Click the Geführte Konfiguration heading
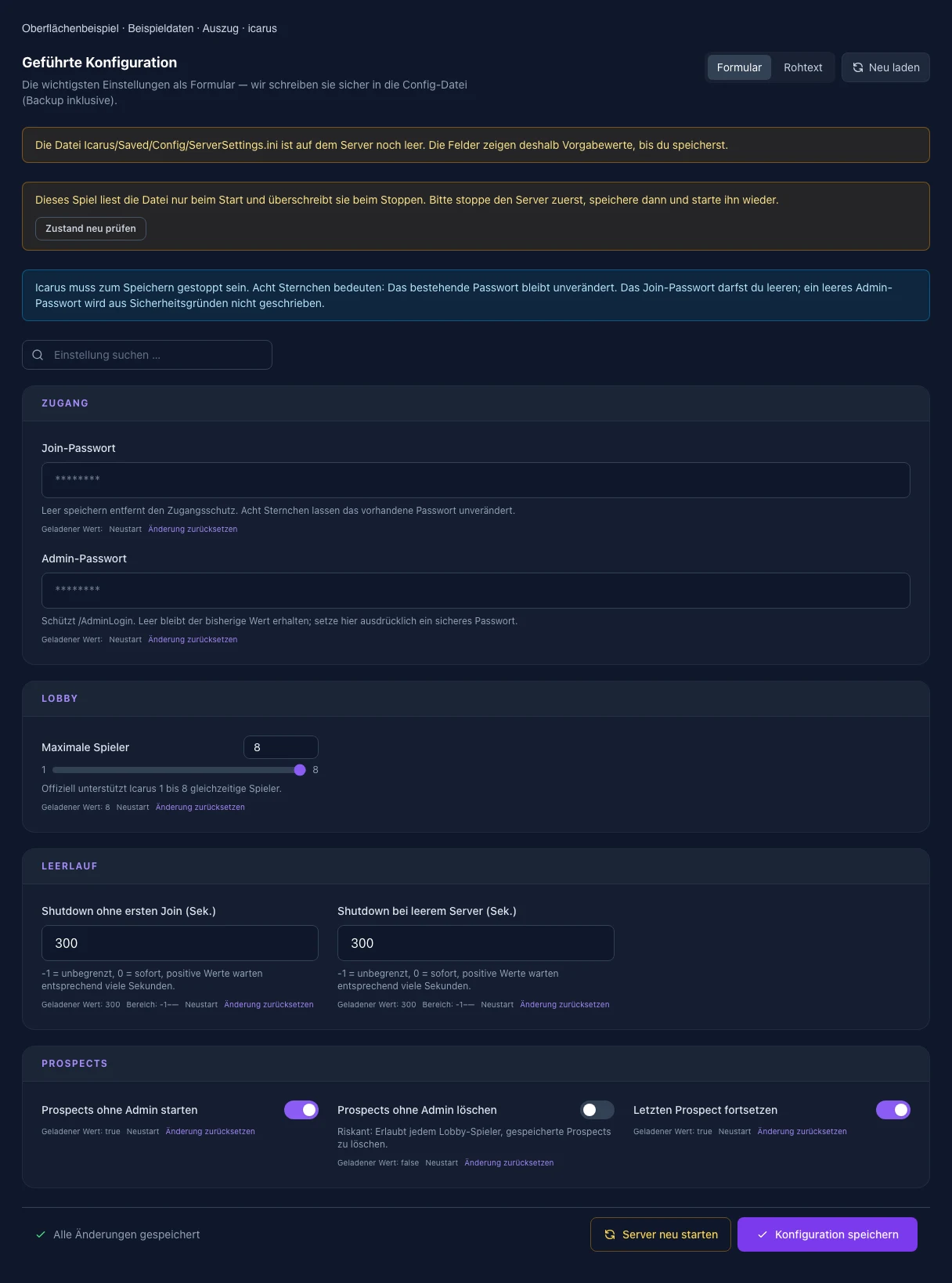The height and width of the screenshot is (1283, 952). coord(99,63)
